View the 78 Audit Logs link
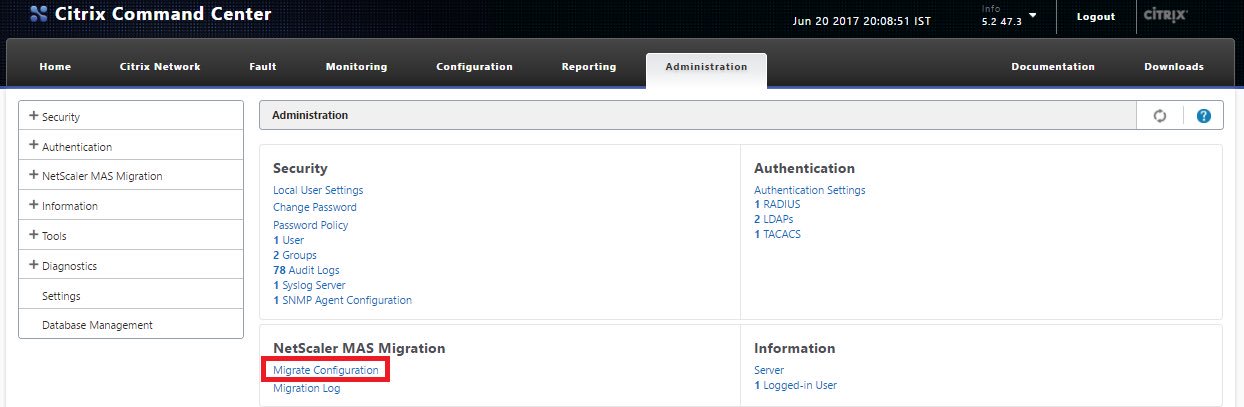 pos(306,270)
